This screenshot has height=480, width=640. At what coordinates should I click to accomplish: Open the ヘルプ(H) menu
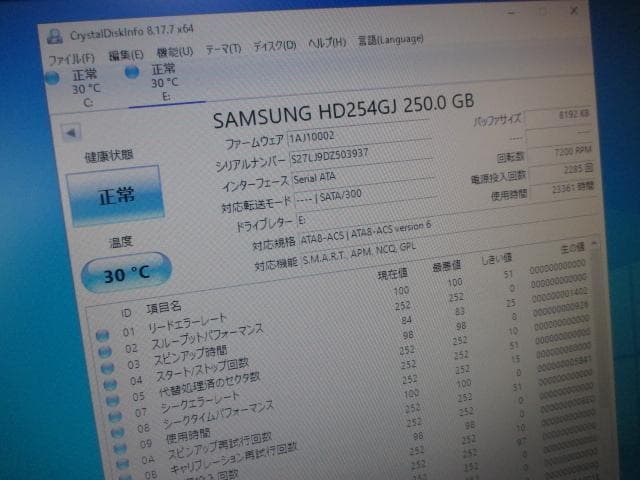click(327, 42)
